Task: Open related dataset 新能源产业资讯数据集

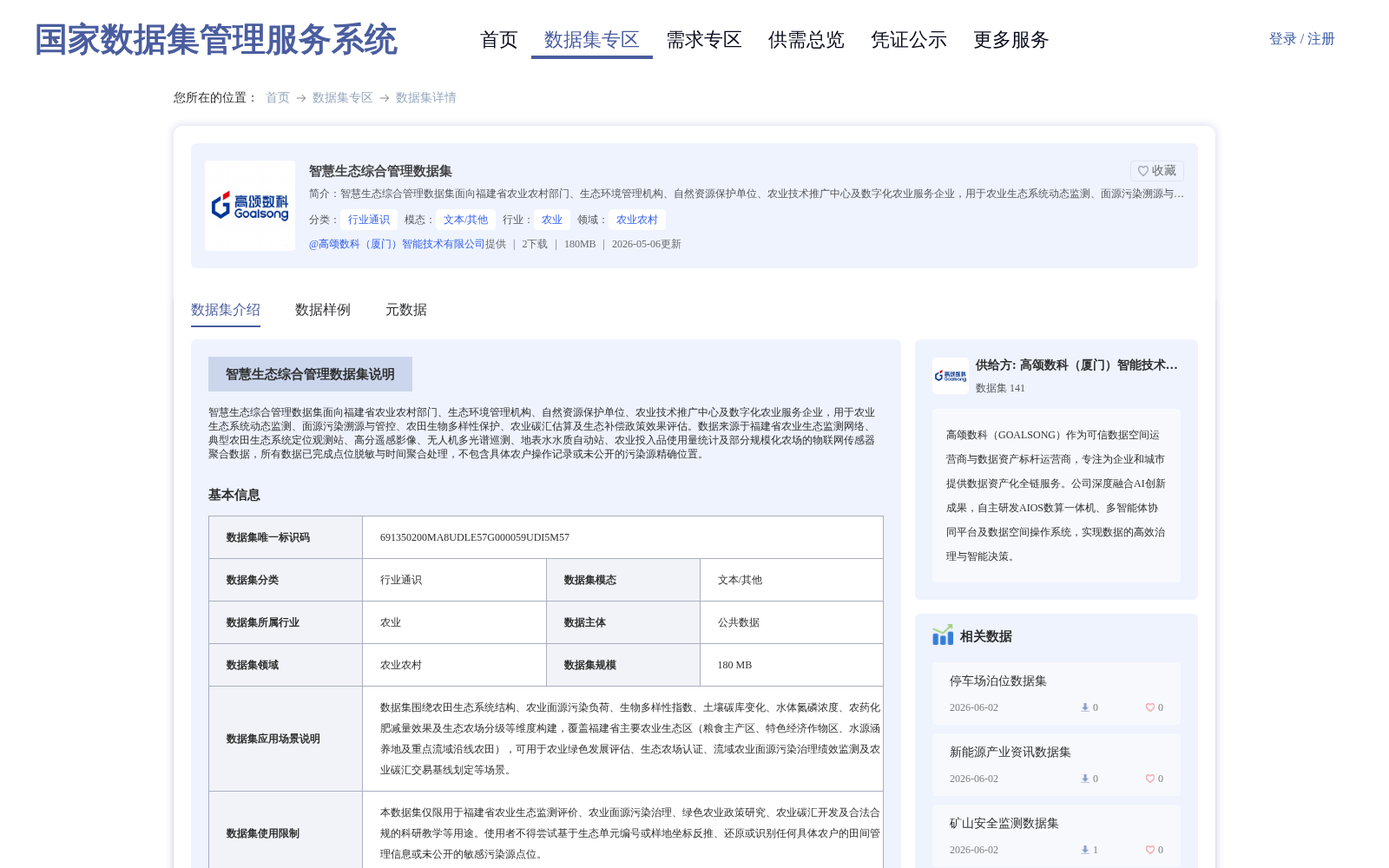Action: coord(1010,753)
